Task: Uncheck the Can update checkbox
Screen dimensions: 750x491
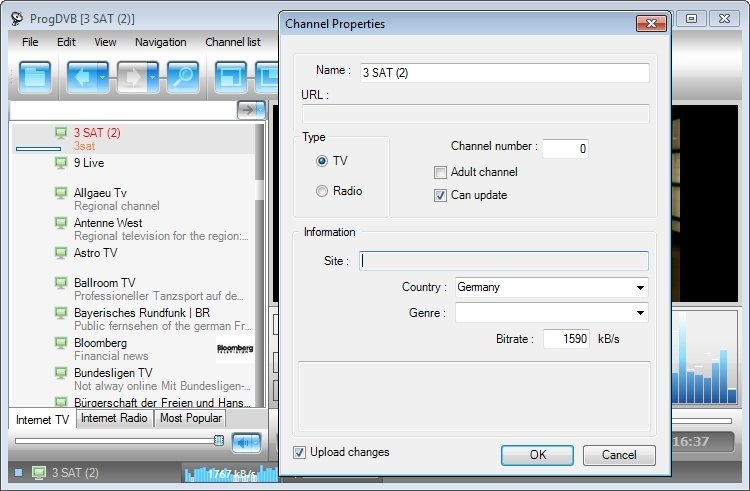Action: click(440, 196)
